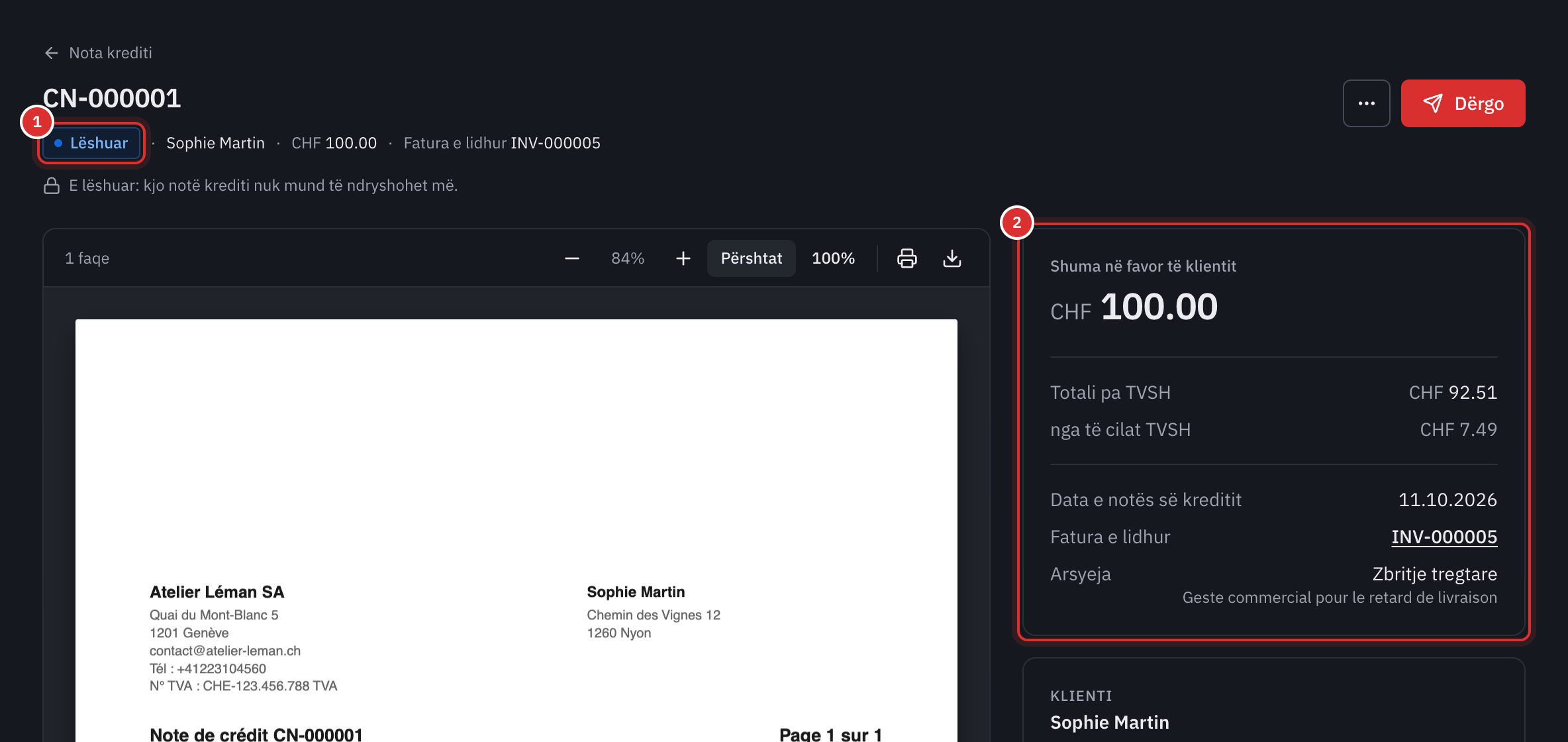
Task: Open linked invoice INV-000005 in summary panel
Action: [x=1444, y=537]
